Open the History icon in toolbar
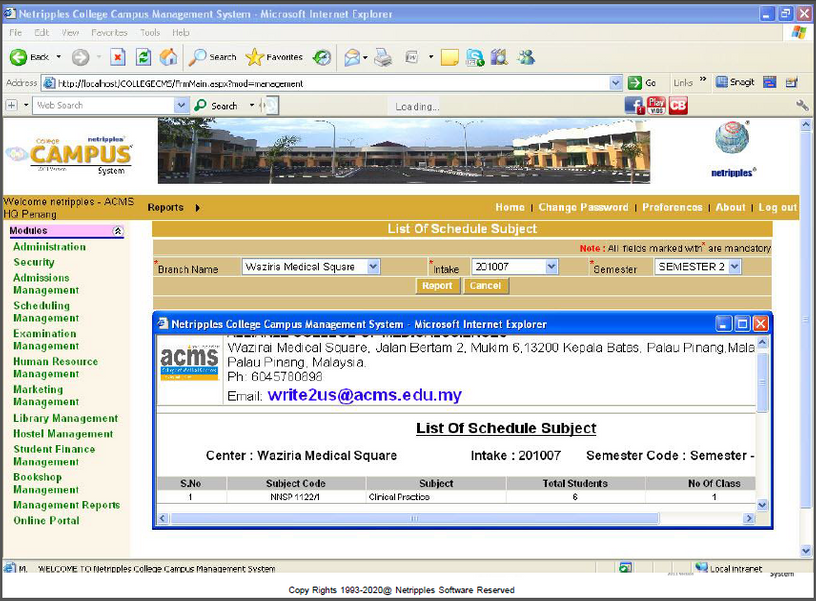 (x=322, y=57)
